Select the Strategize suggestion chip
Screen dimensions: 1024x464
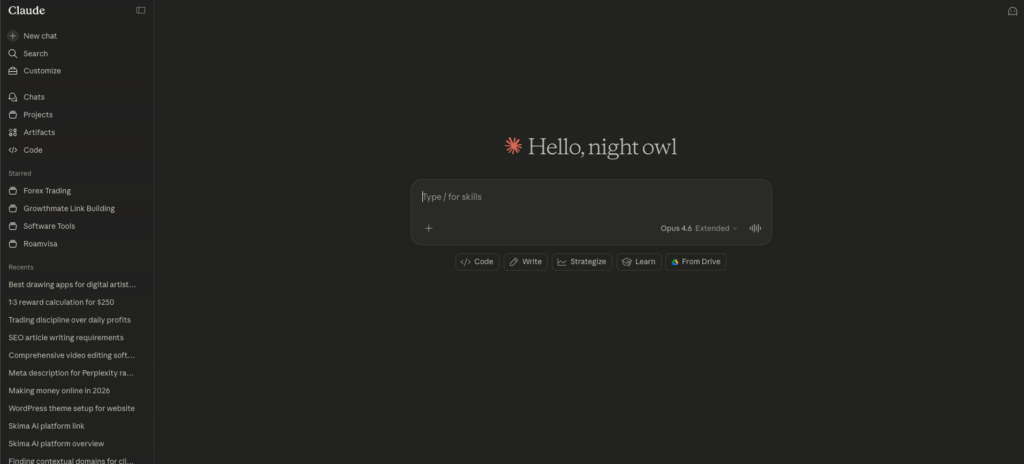(581, 262)
